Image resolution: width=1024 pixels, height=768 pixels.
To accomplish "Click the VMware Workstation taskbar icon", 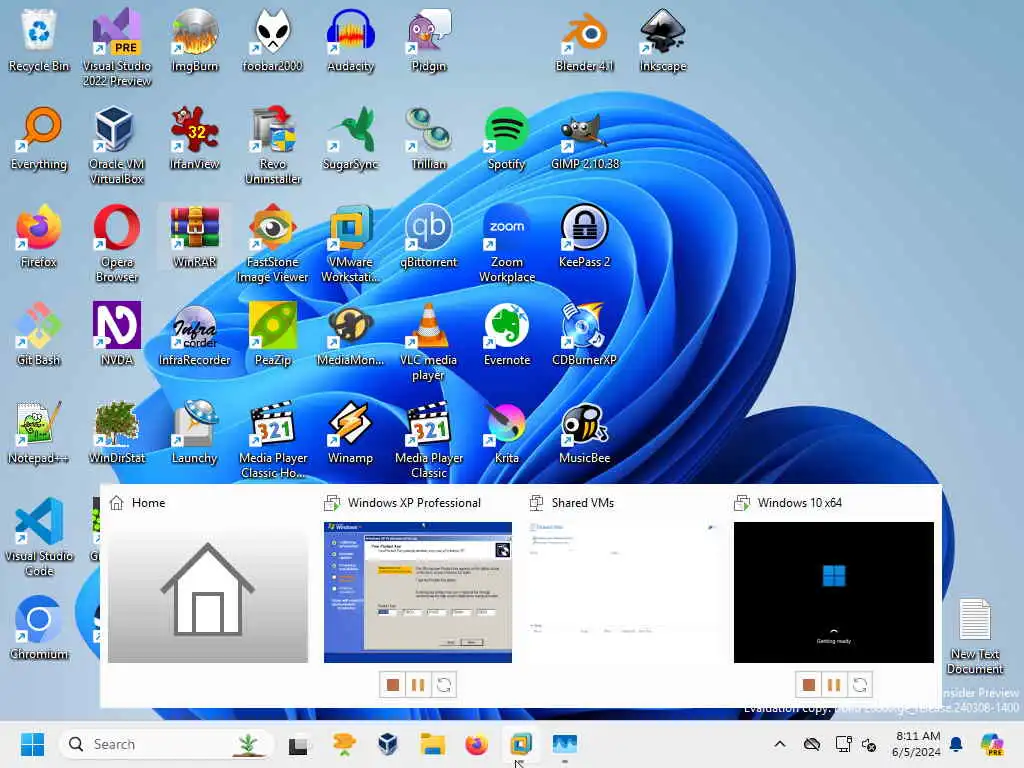I will click(x=520, y=744).
